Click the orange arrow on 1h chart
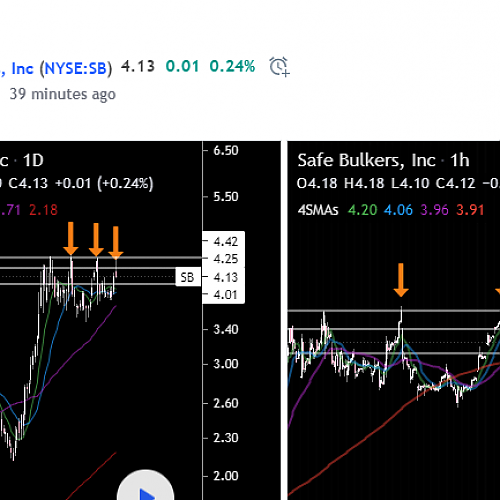Viewport: 500px width, 500px height. pos(401,280)
